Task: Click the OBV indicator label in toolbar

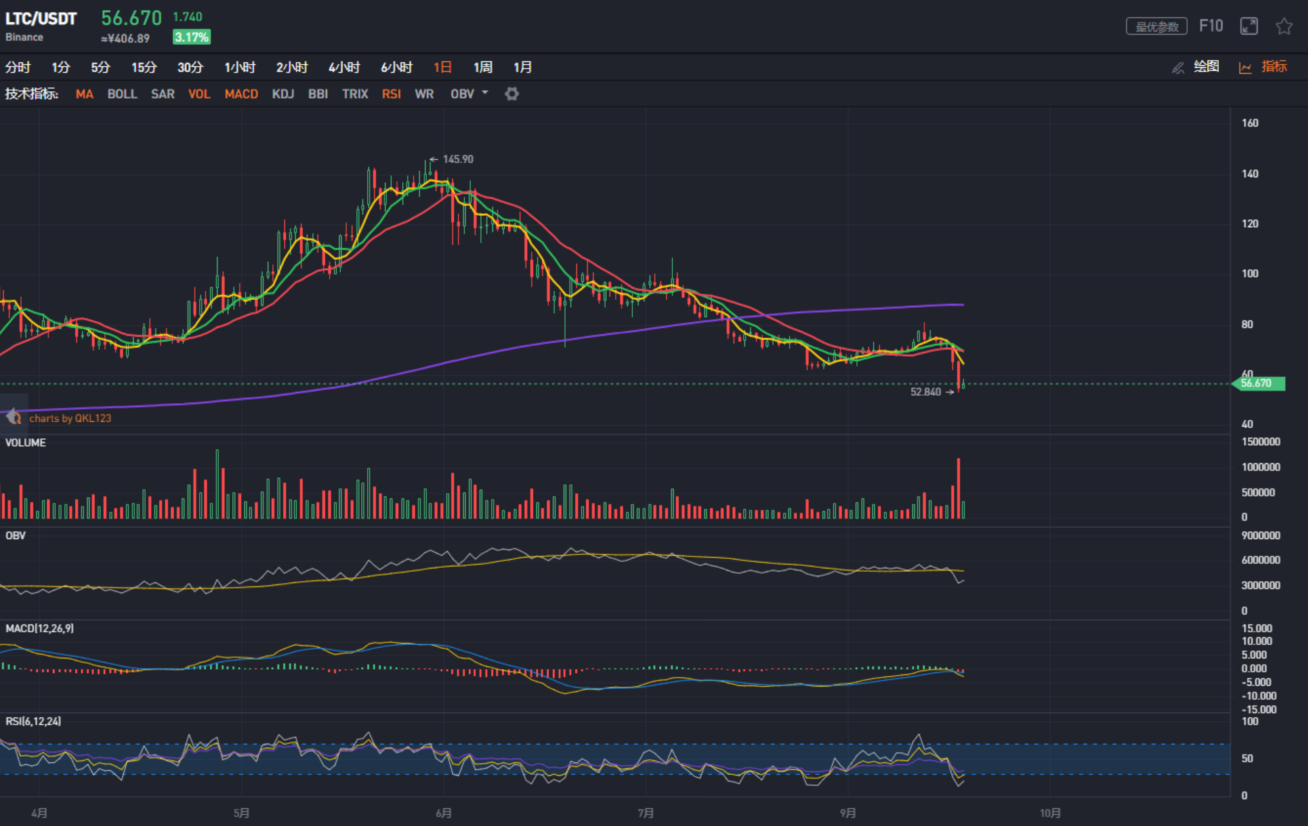Action: point(462,94)
